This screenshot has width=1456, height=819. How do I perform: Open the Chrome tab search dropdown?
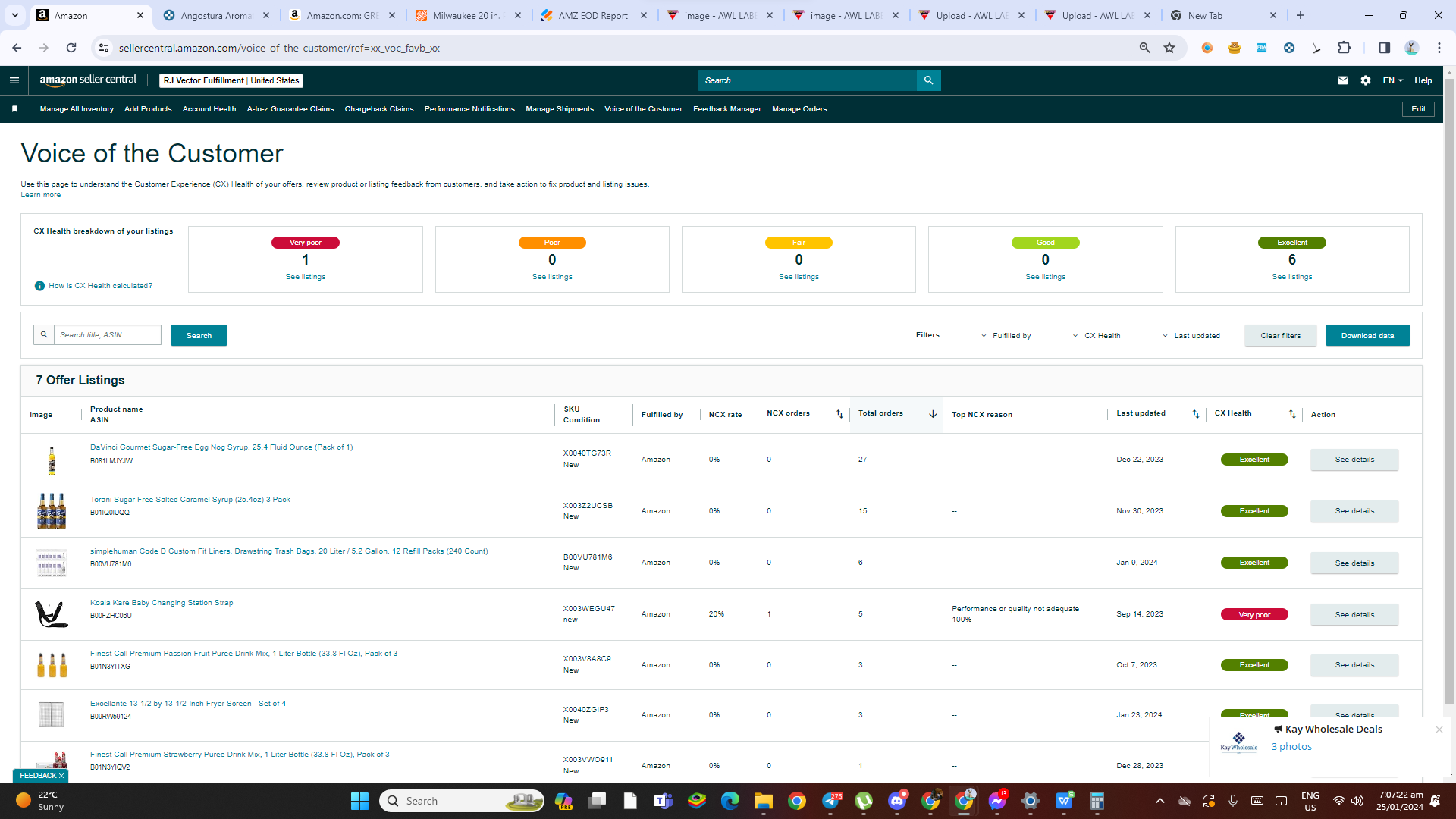pyautogui.click(x=15, y=15)
